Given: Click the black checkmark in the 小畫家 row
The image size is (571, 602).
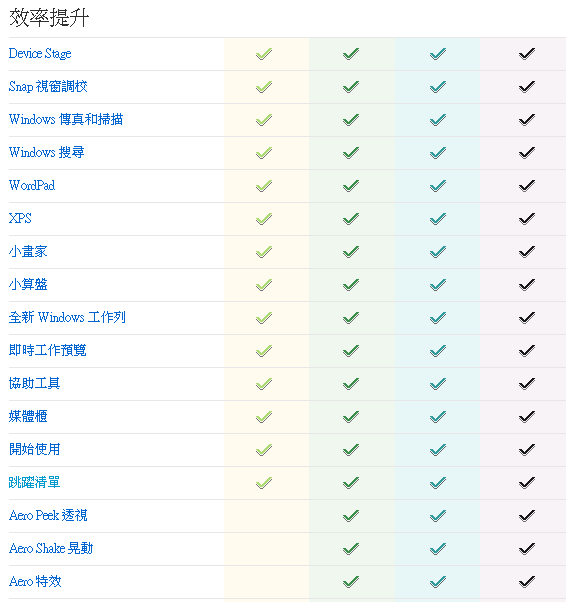Looking at the screenshot, I should pos(526,252).
